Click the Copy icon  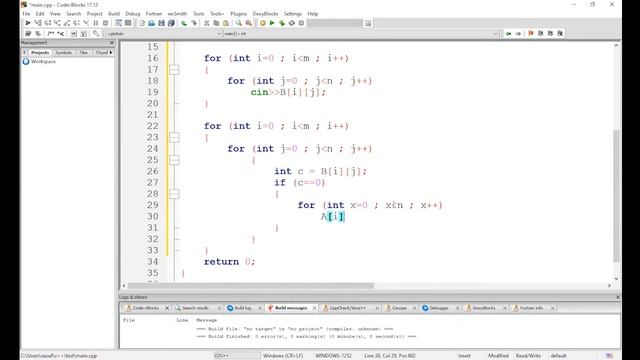pyautogui.click(x=216, y=23)
